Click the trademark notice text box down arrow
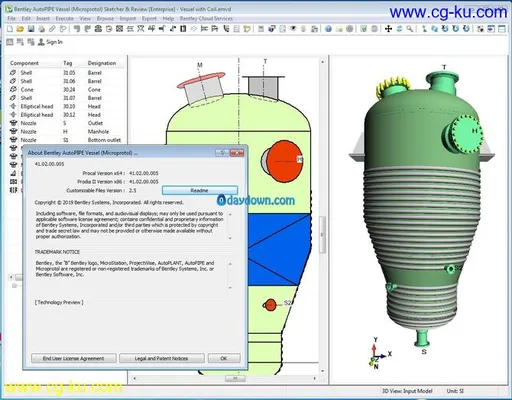Screen dimensions: 512x400 pos(230,287)
